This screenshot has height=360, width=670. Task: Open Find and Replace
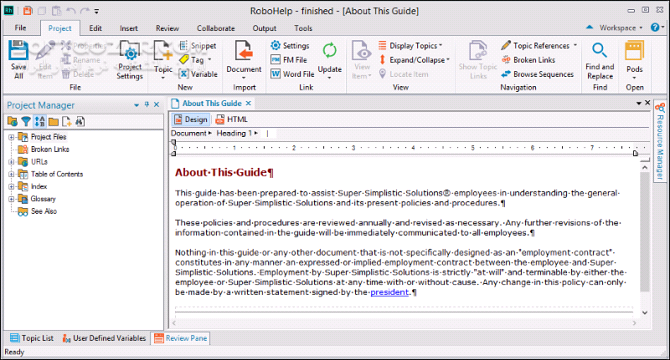click(x=600, y=60)
